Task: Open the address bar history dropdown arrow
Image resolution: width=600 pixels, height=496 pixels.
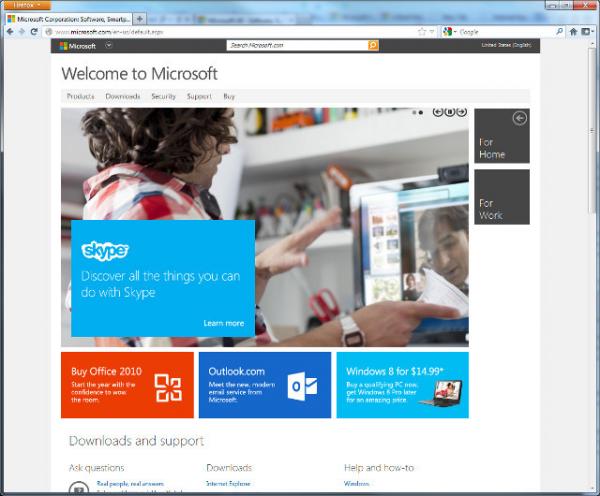Action: pos(432,32)
